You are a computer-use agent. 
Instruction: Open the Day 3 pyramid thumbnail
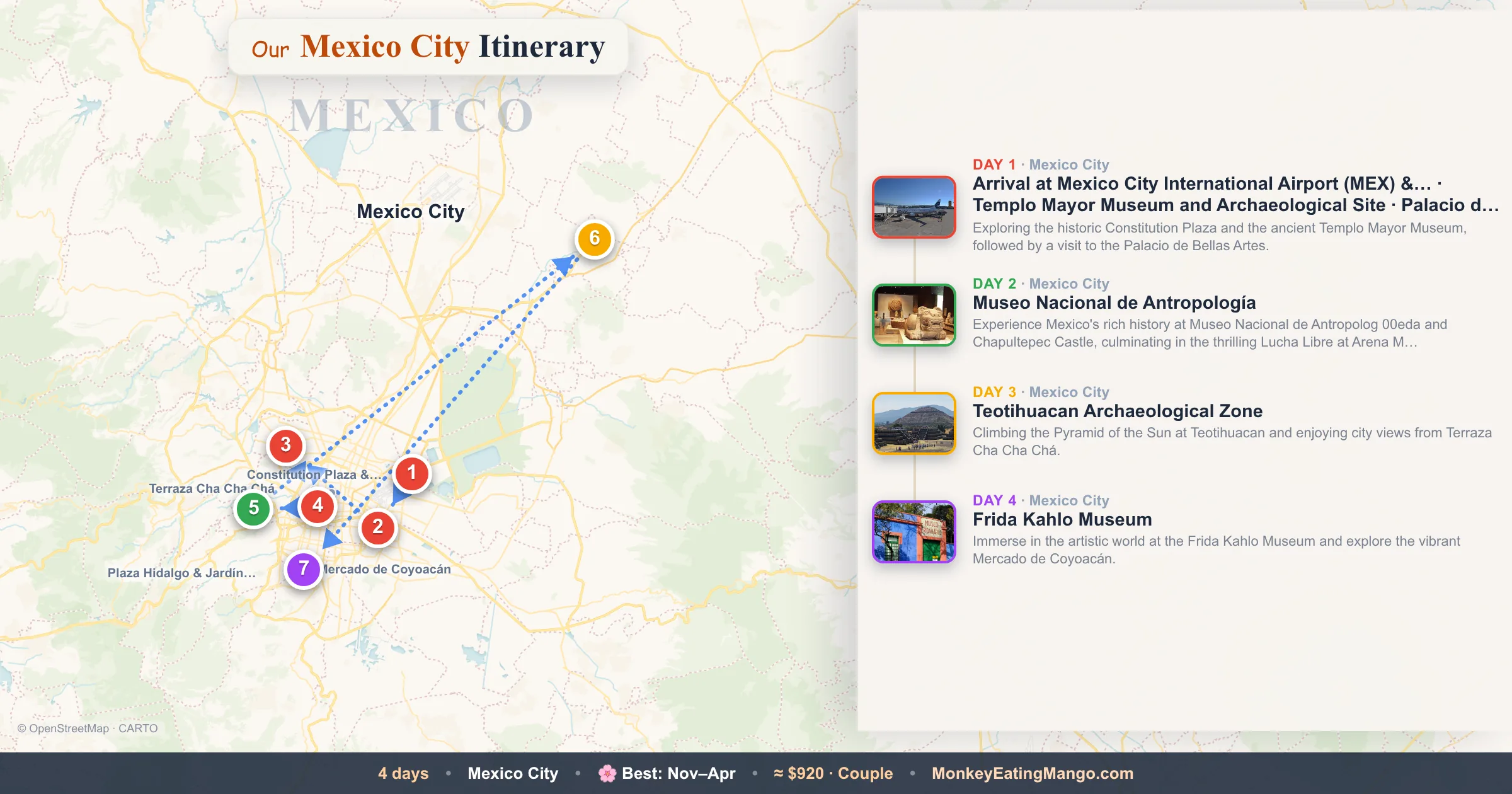[913, 423]
